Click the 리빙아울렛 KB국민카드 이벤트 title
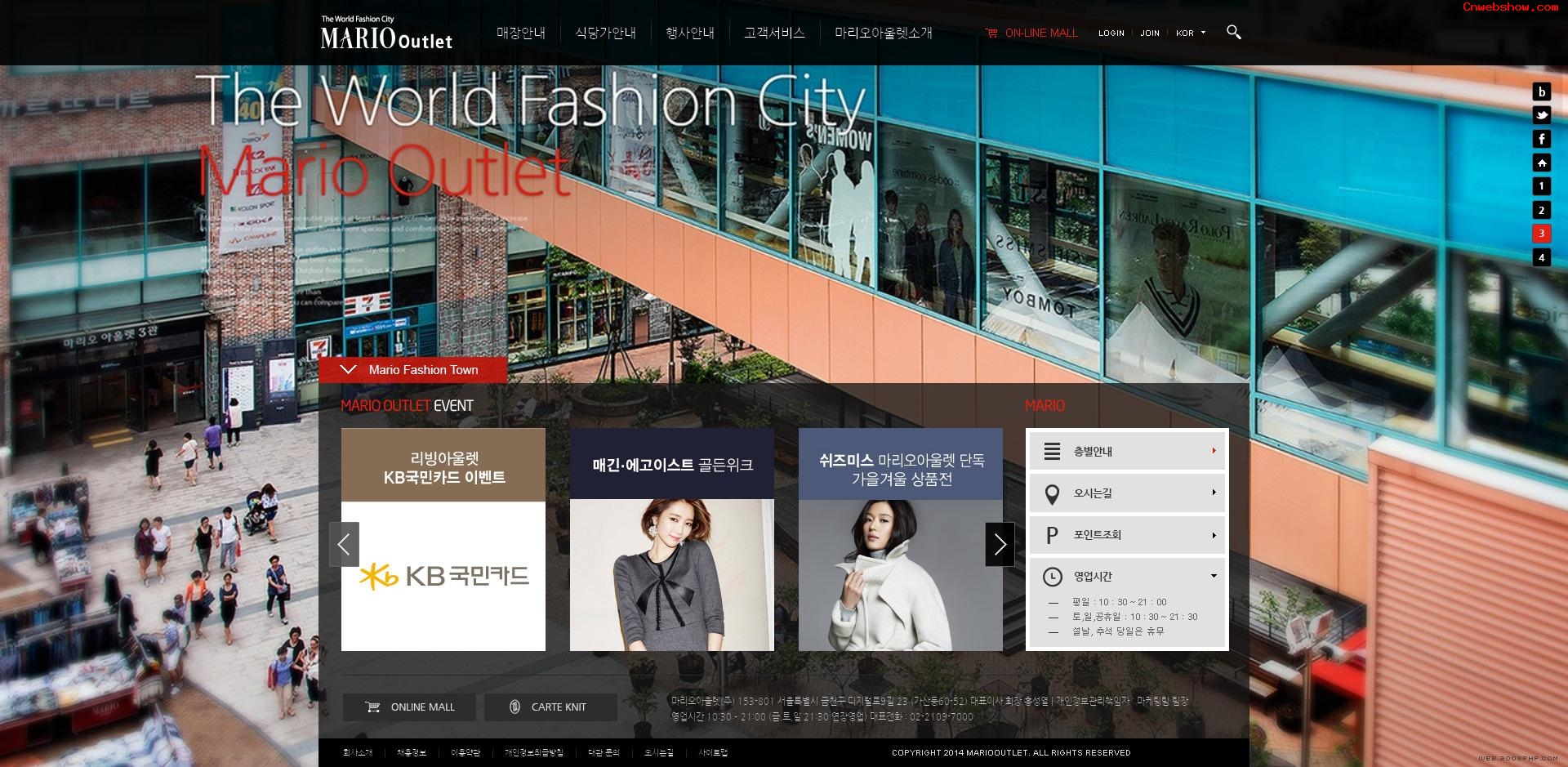 click(444, 468)
